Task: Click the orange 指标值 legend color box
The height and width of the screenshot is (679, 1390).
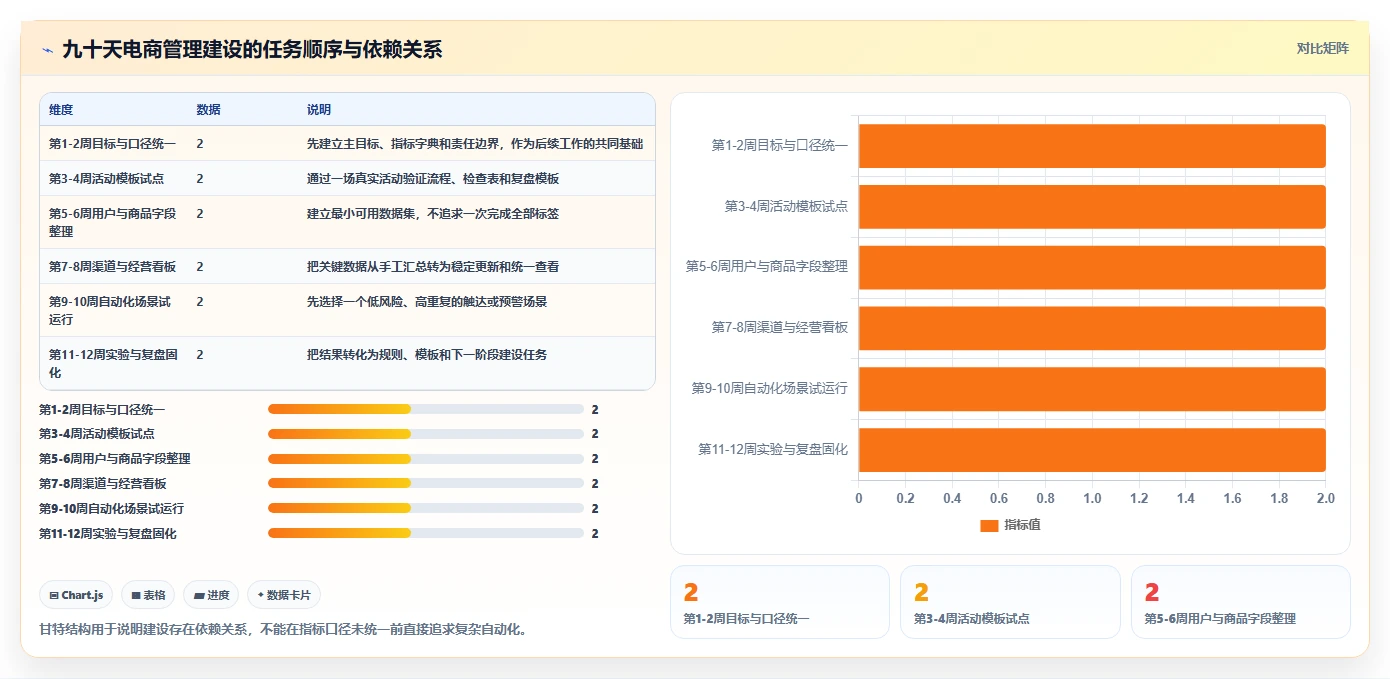Action: [989, 525]
